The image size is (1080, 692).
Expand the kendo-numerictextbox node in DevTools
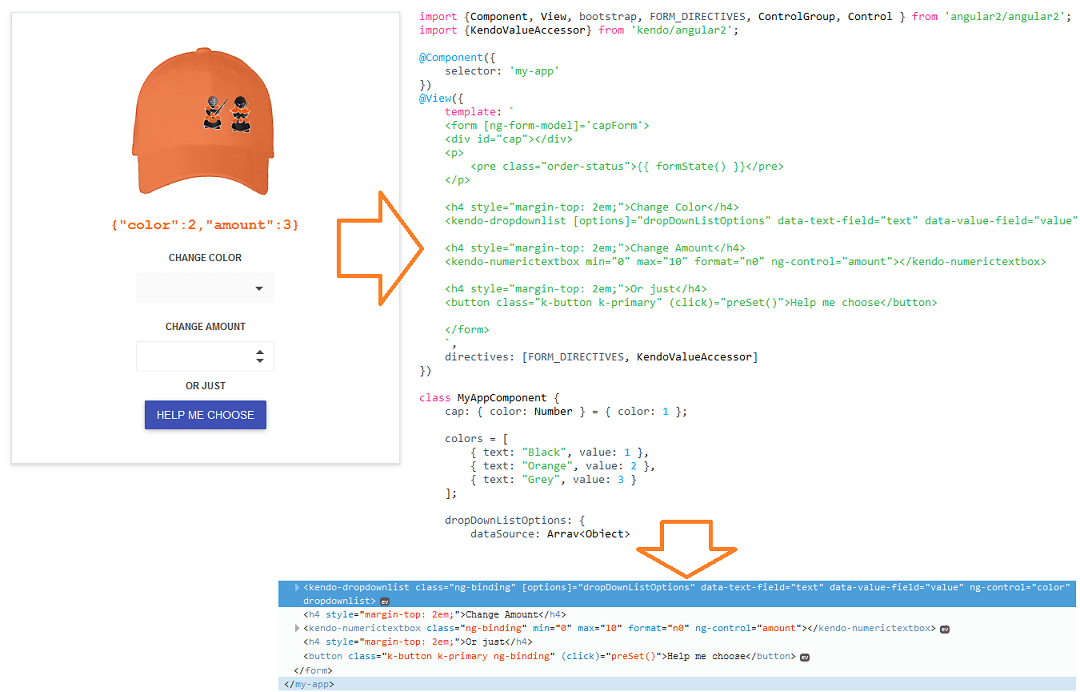click(297, 629)
